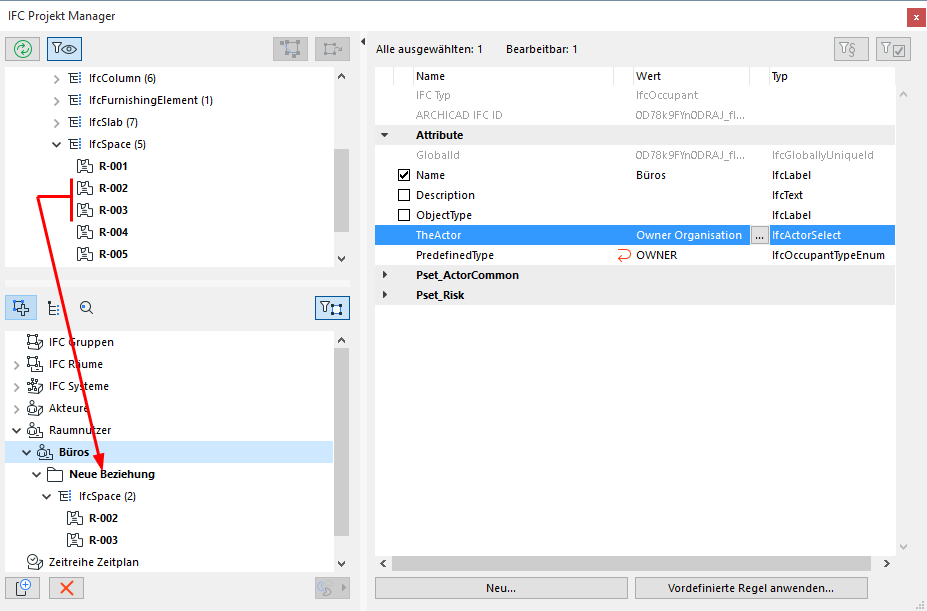
Task: Click Vordefinierte Regel anwenden button
Action: (x=751, y=589)
